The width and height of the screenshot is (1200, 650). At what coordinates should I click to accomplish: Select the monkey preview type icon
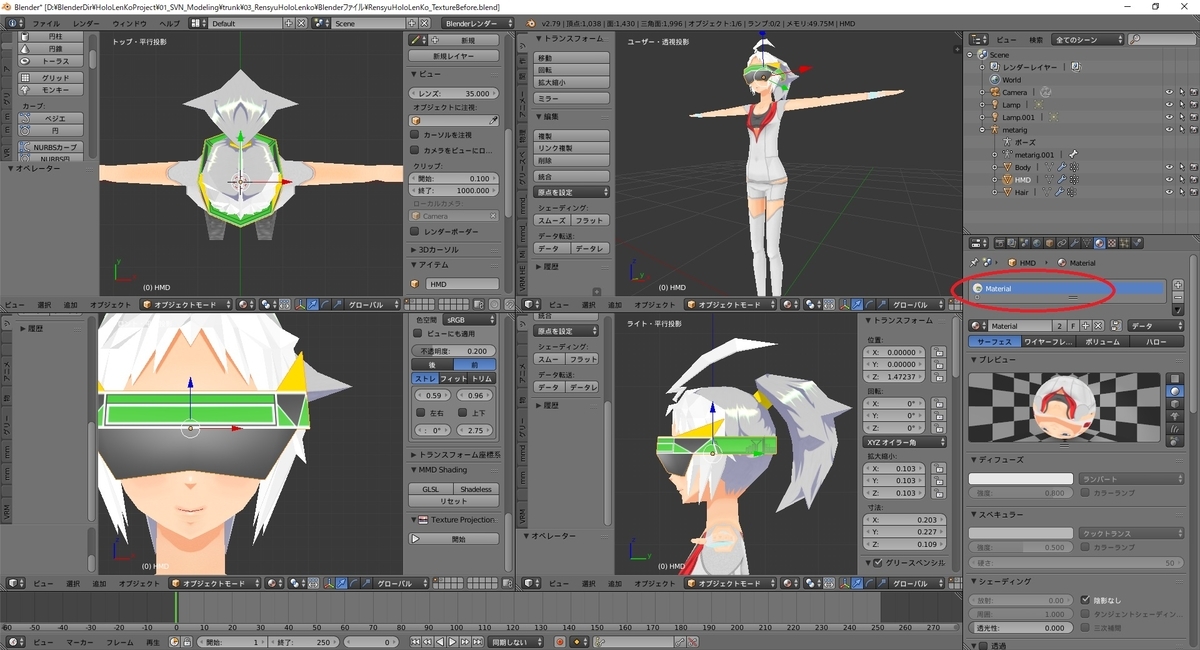tap(1175, 416)
